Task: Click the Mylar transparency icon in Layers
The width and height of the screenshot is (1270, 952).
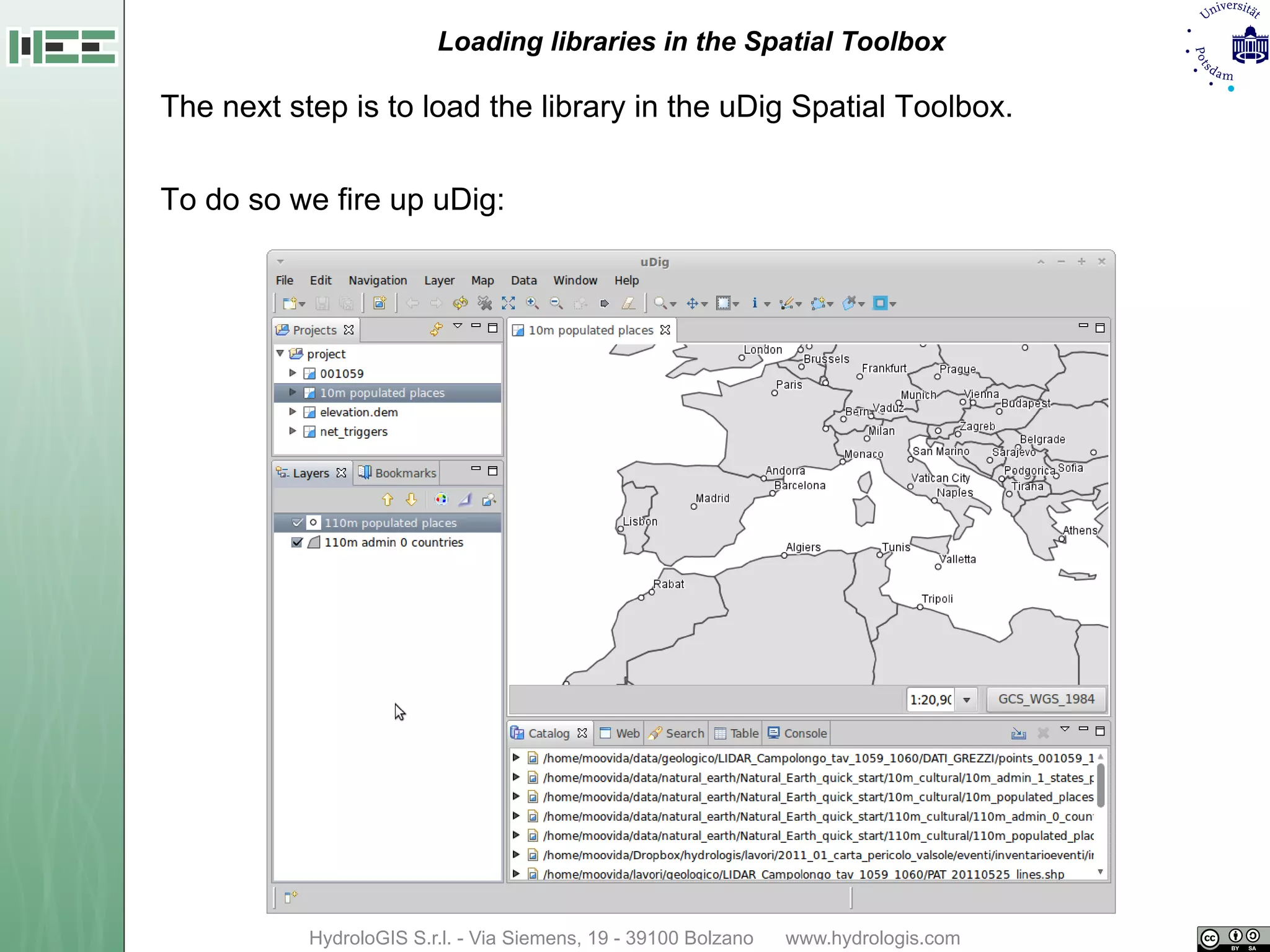Action: [x=465, y=500]
